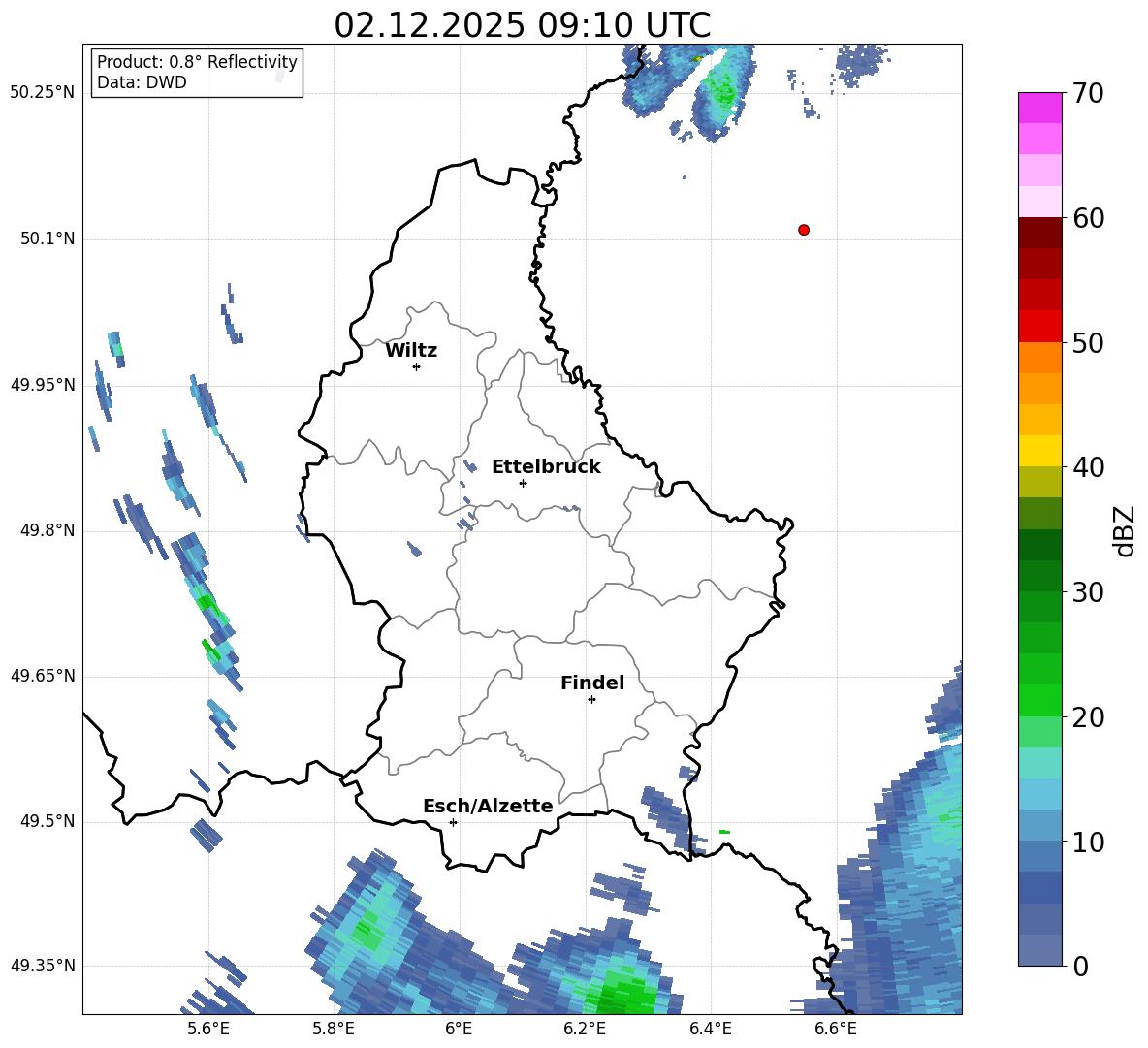Click the Findel station cross marker
Viewport: 1148px width, 1048px height.
591,700
